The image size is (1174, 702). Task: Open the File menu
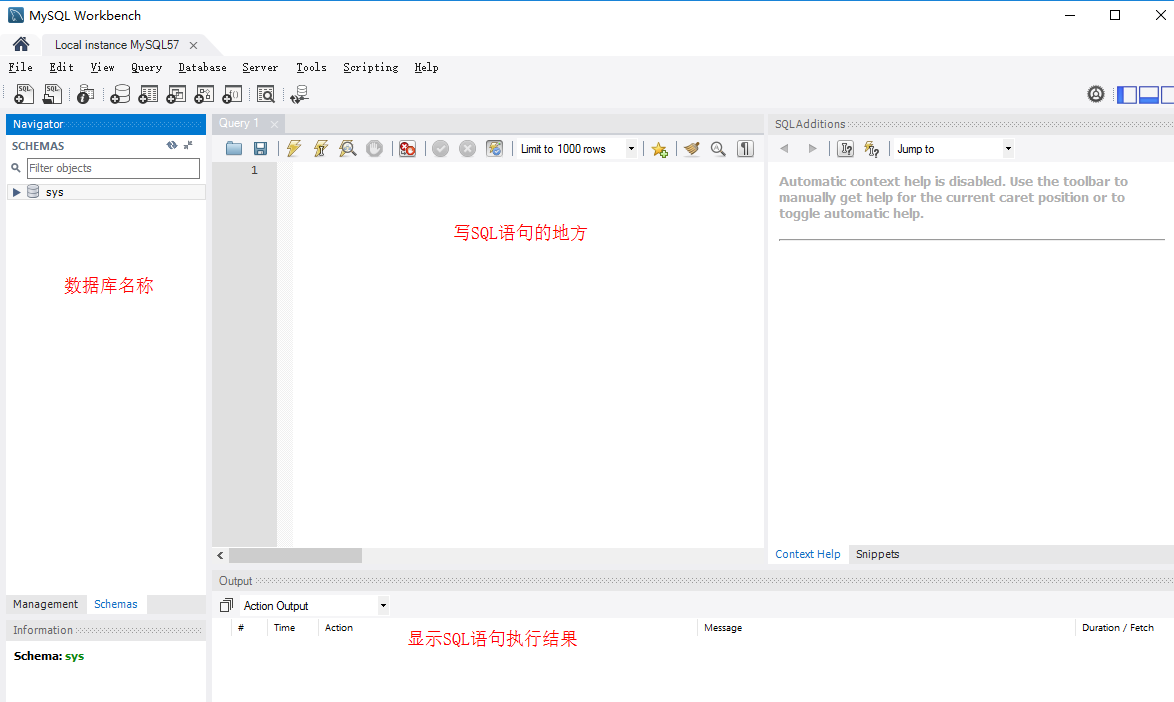(x=21, y=67)
